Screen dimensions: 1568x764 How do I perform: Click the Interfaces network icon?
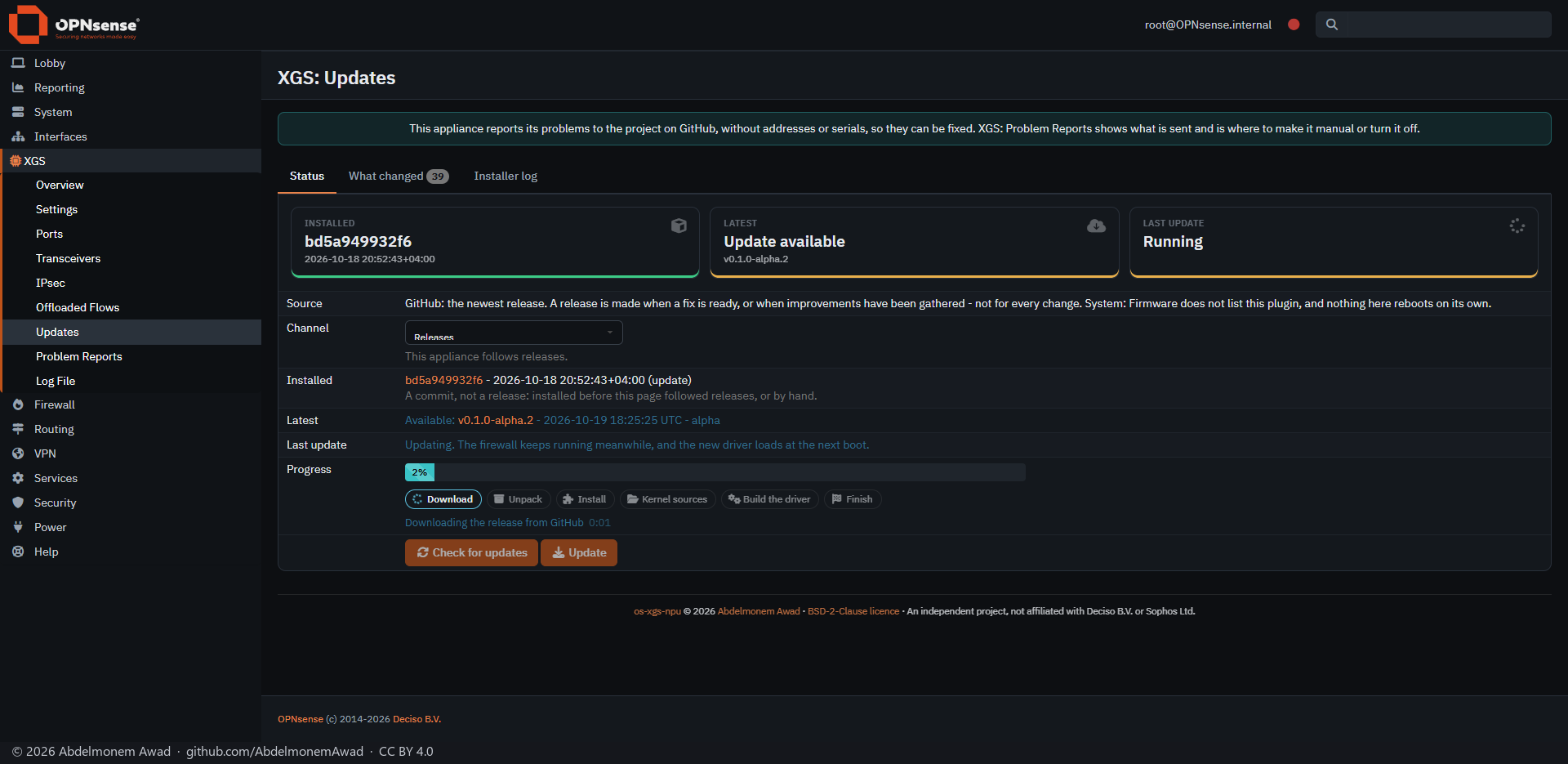click(x=18, y=136)
